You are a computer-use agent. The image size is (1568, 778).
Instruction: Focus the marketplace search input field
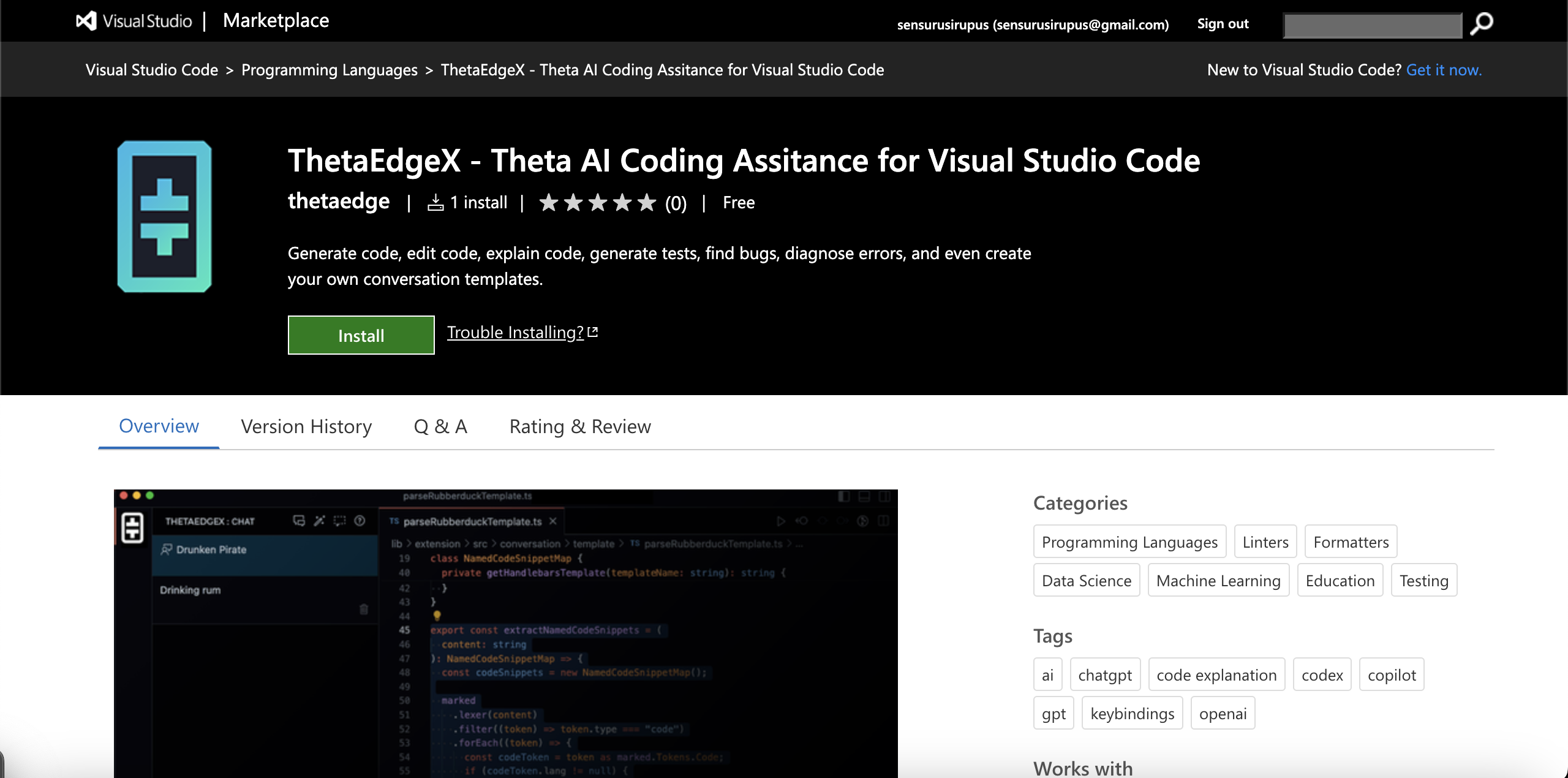[1372, 26]
